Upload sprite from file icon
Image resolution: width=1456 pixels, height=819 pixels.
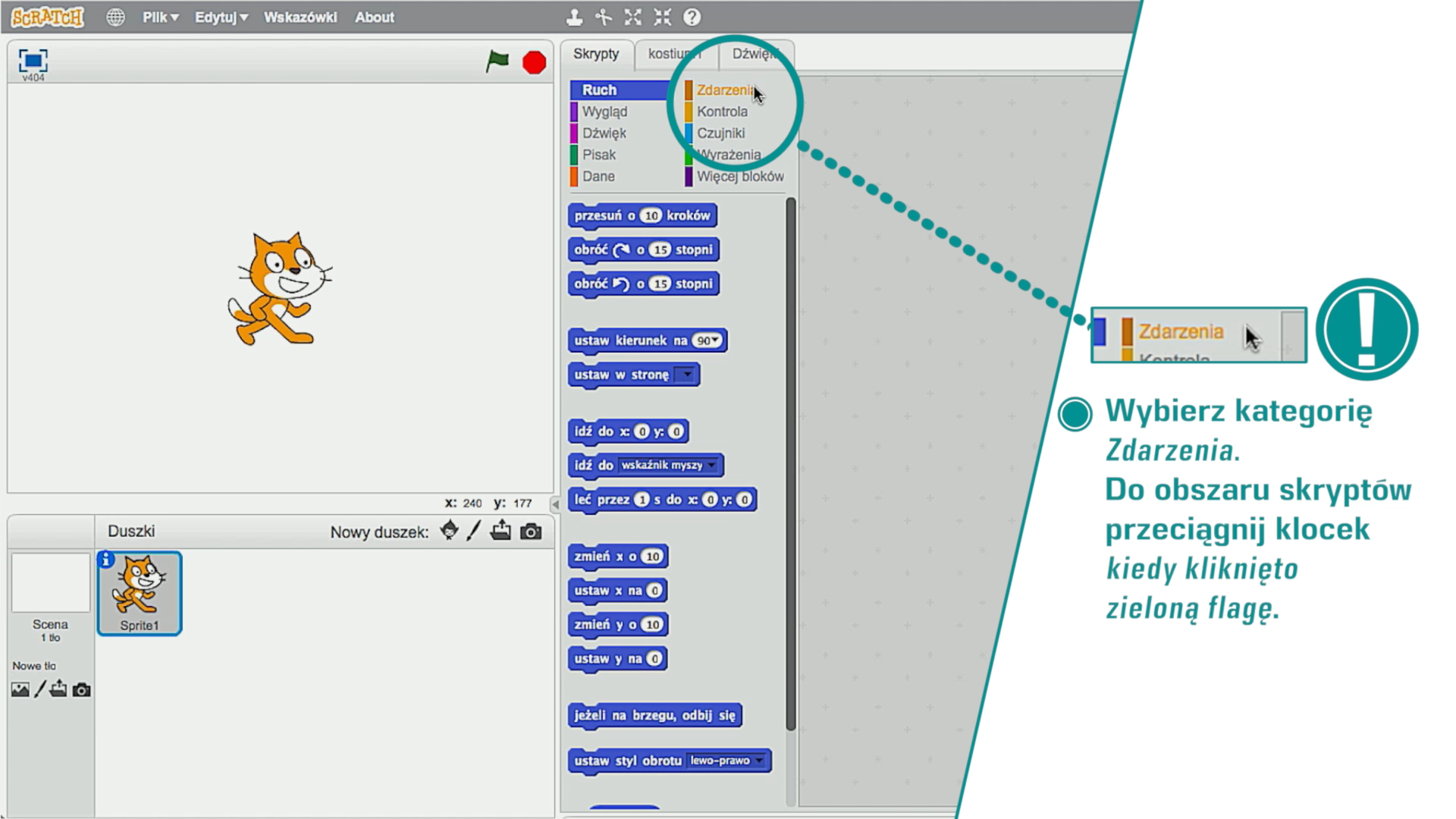(500, 531)
